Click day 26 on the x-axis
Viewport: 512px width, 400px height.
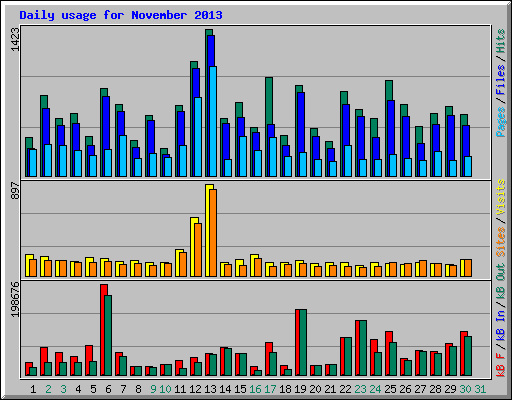coord(405,389)
